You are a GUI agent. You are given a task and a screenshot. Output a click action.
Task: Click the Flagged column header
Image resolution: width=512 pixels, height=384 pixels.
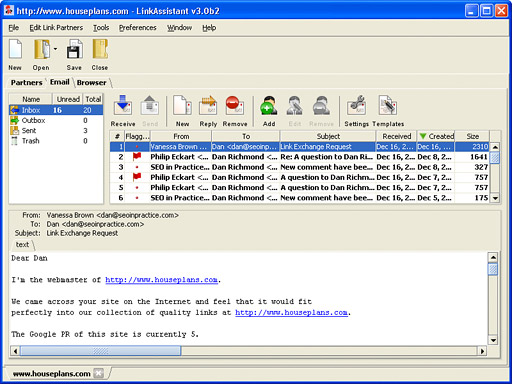[137, 136]
